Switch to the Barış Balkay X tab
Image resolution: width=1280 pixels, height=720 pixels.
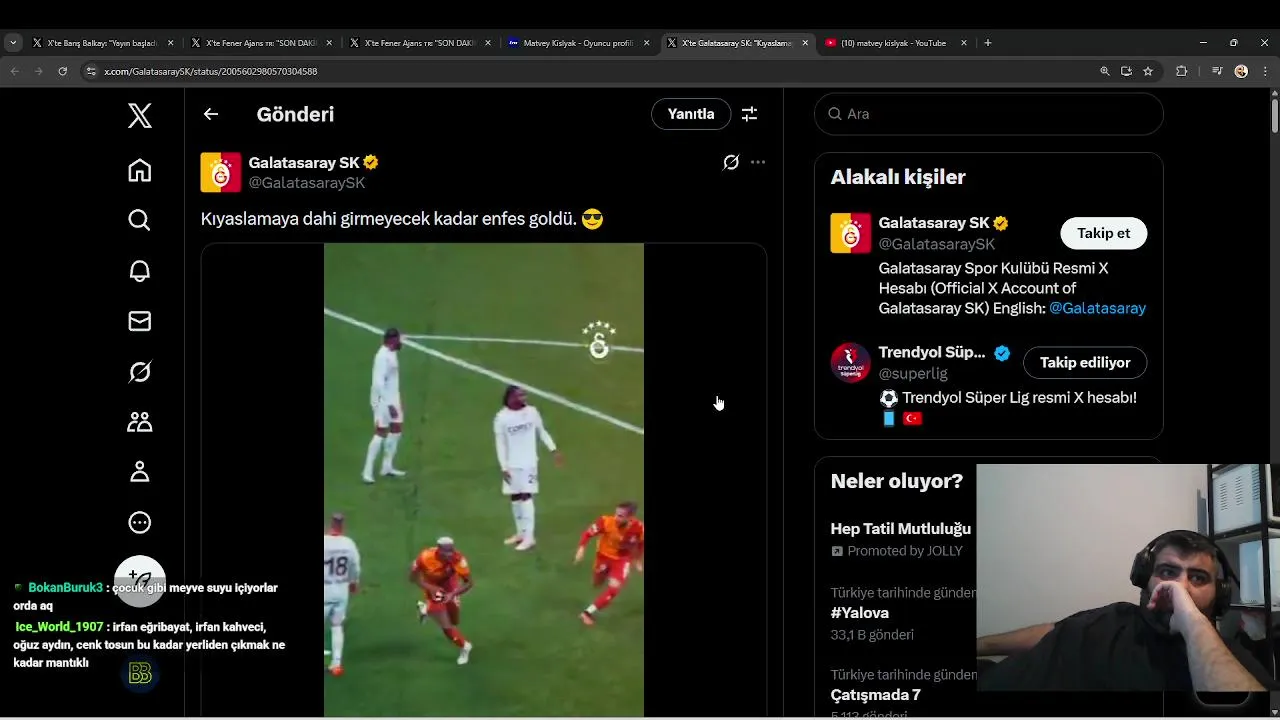click(104, 43)
